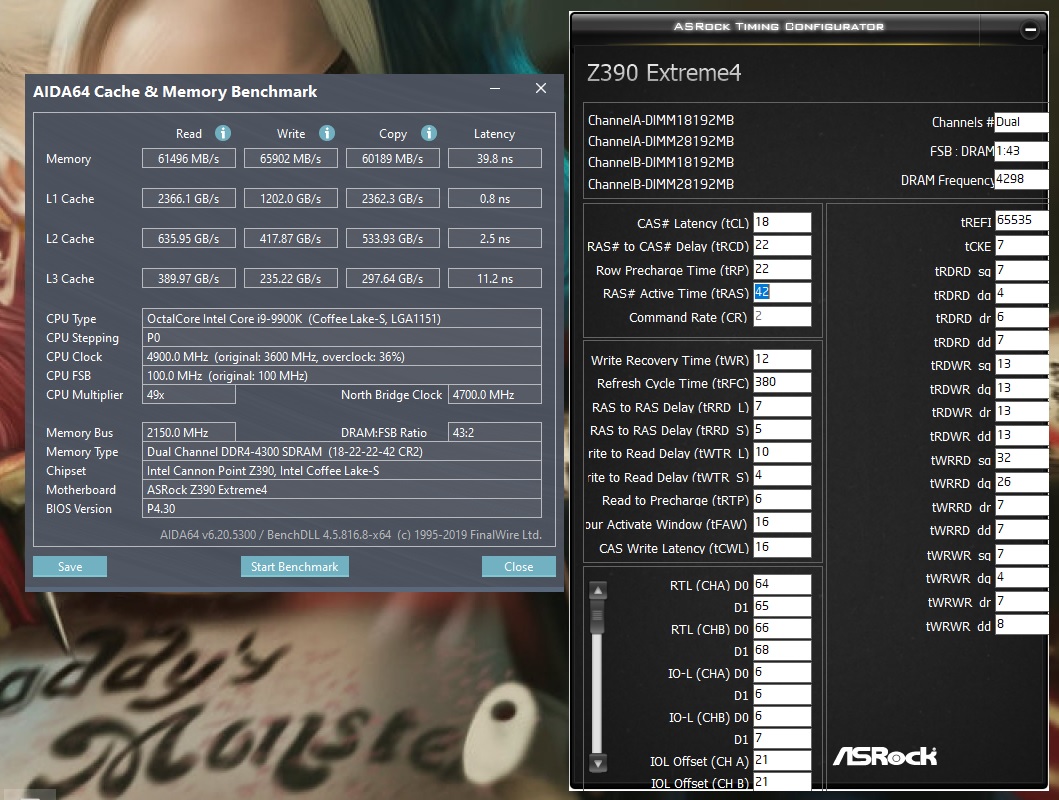The image size is (1059, 800).
Task: Click the DRAM:FSB Ratio value 43:2
Action: click(495, 432)
